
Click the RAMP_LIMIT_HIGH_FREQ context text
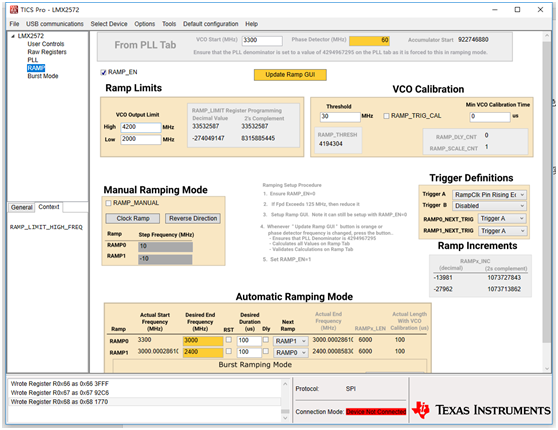click(x=46, y=227)
